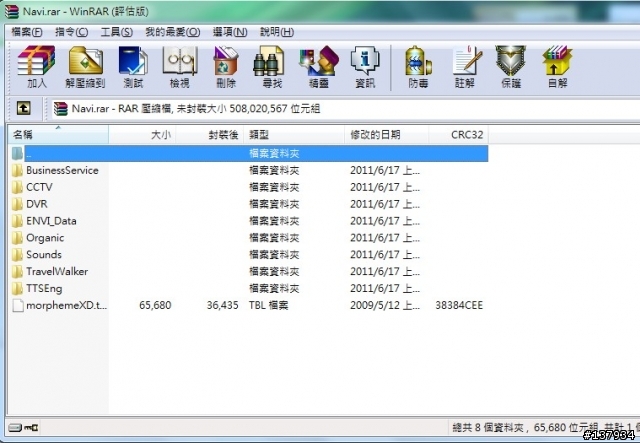Screen dimensions: 640x443
Task: Click the CCTV row 檔案資料夾 type cell
Action: [274, 187]
